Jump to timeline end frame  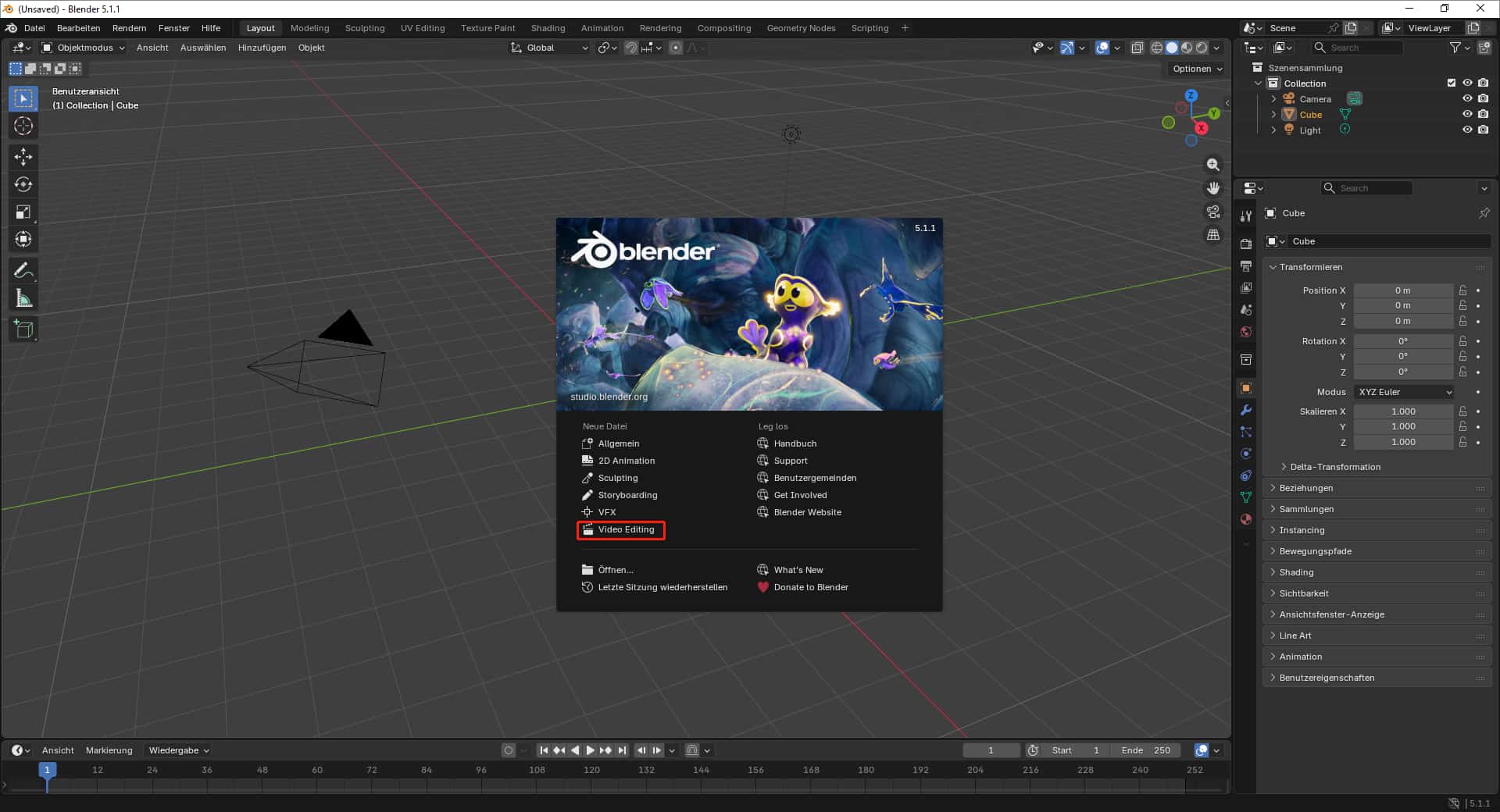coord(622,750)
